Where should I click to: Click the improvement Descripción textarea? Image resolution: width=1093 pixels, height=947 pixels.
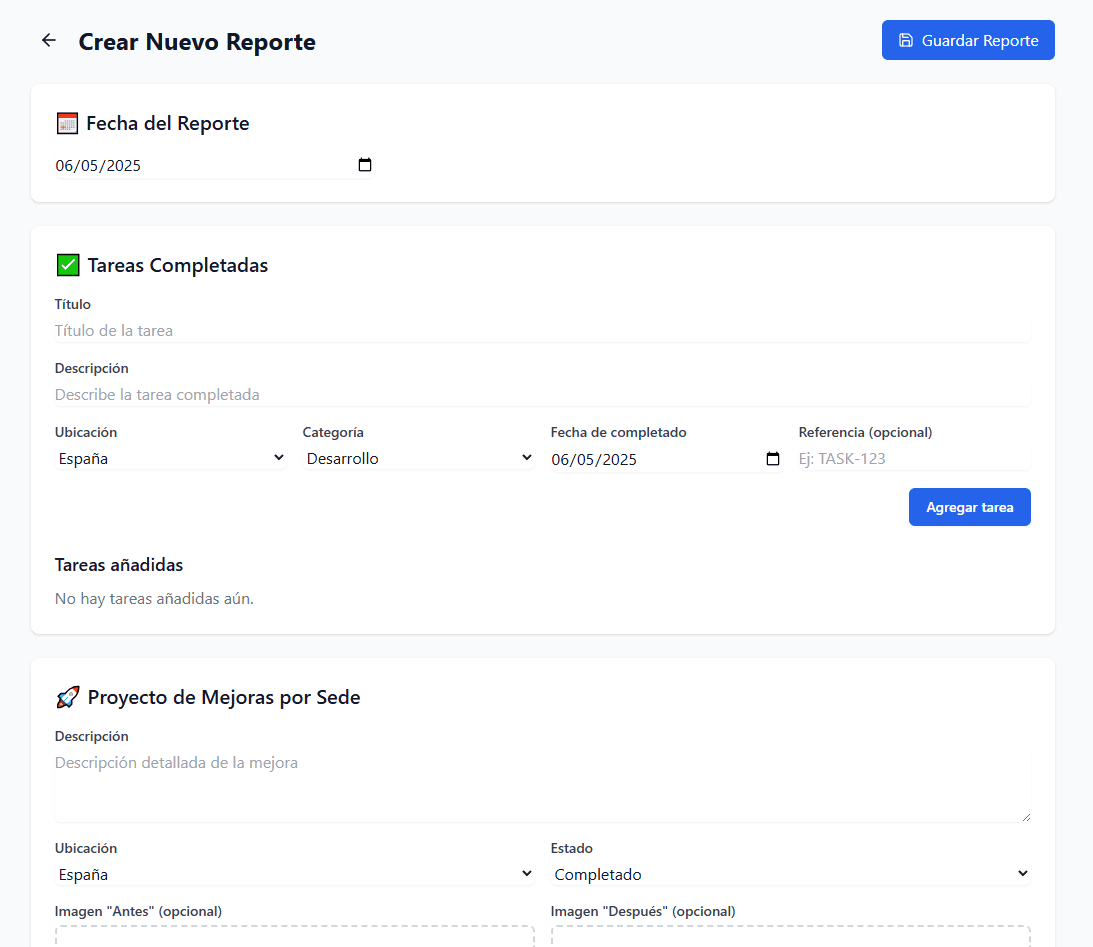point(542,786)
